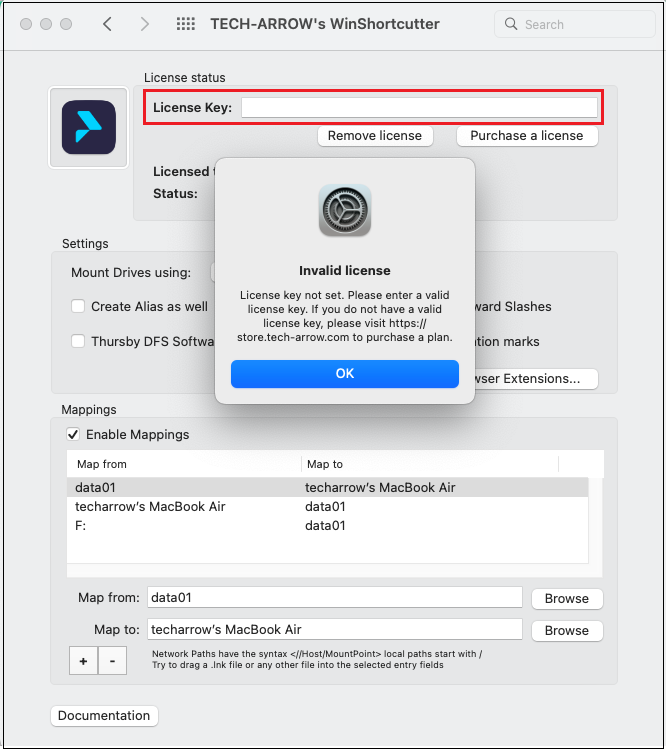The height and width of the screenshot is (749, 666).
Task: Toggle the Thursby DFS Software checkbox
Action: click(78, 341)
